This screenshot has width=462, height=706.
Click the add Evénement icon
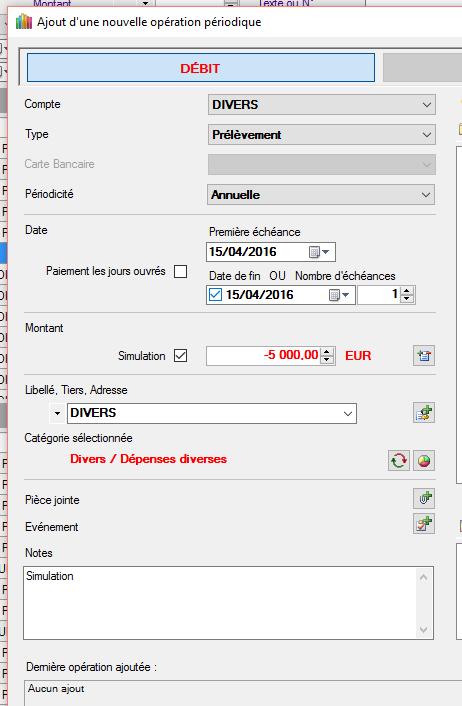tap(424, 524)
